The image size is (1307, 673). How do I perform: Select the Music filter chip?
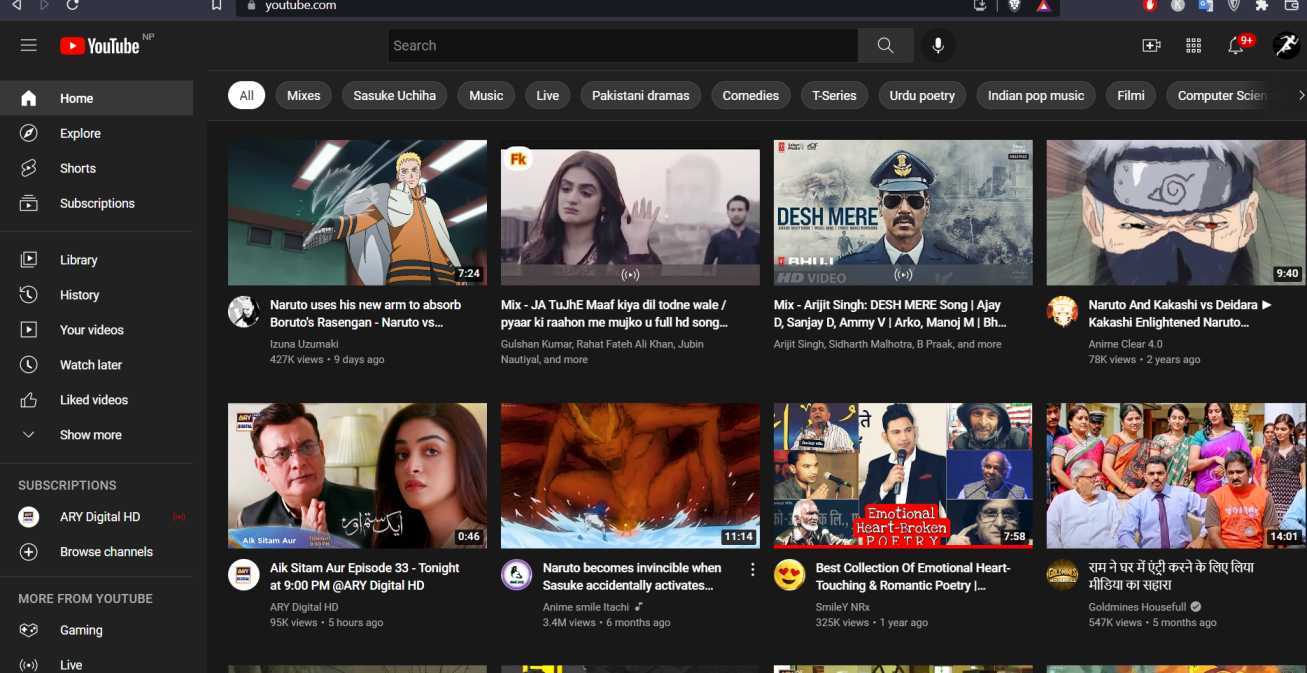tap(486, 96)
